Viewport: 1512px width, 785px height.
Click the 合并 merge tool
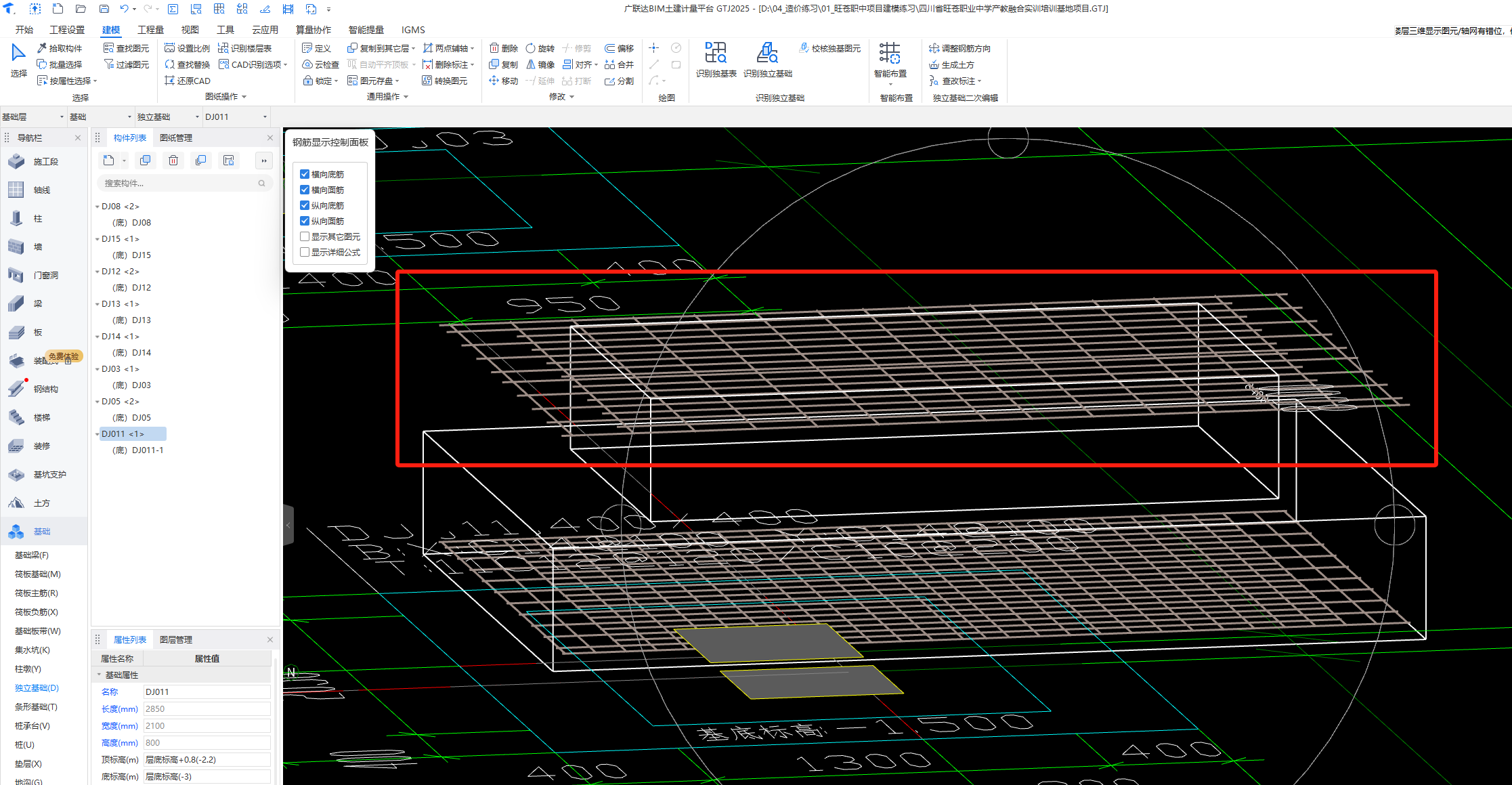[619, 64]
